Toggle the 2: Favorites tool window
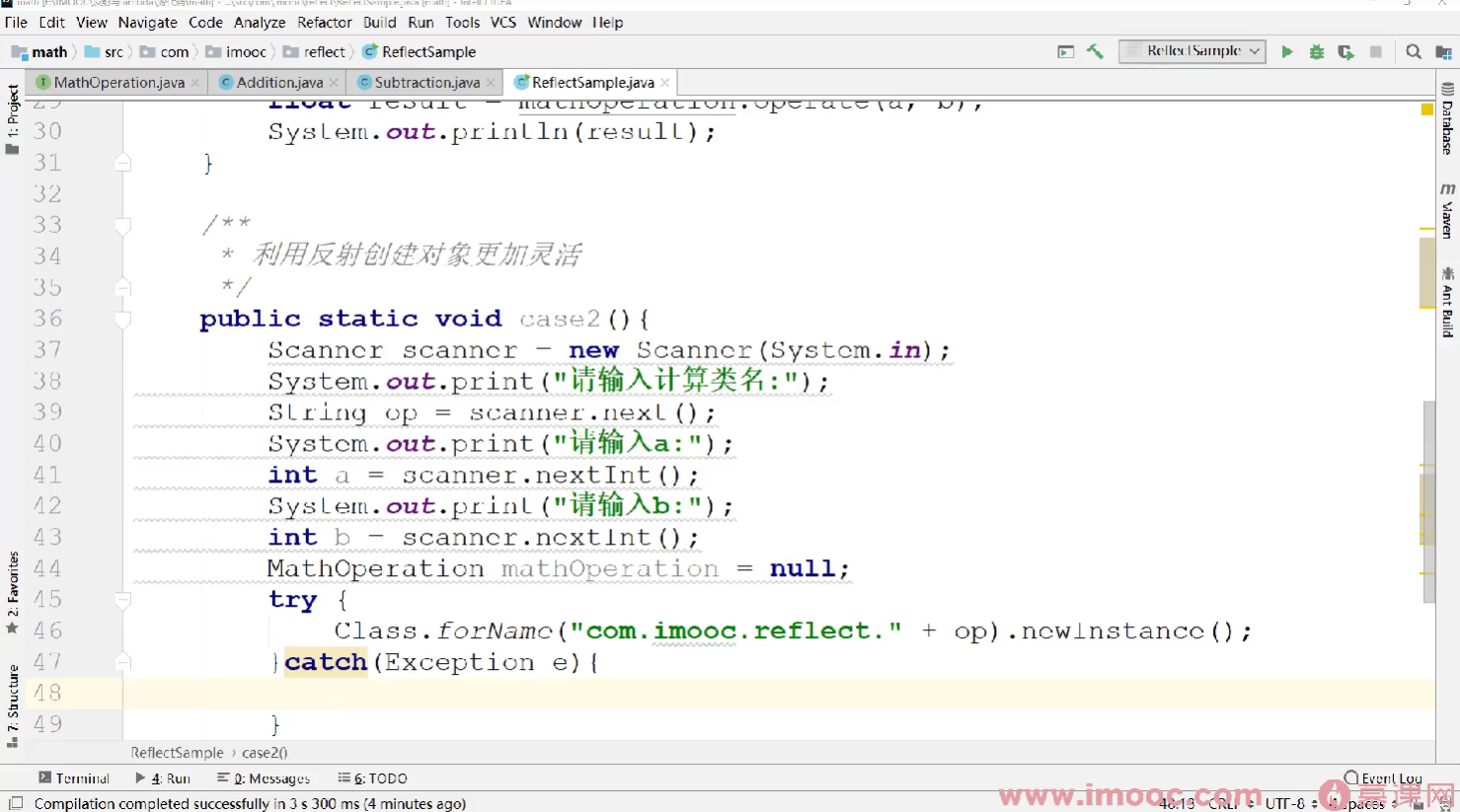This screenshot has height=812, width=1460. point(13,592)
